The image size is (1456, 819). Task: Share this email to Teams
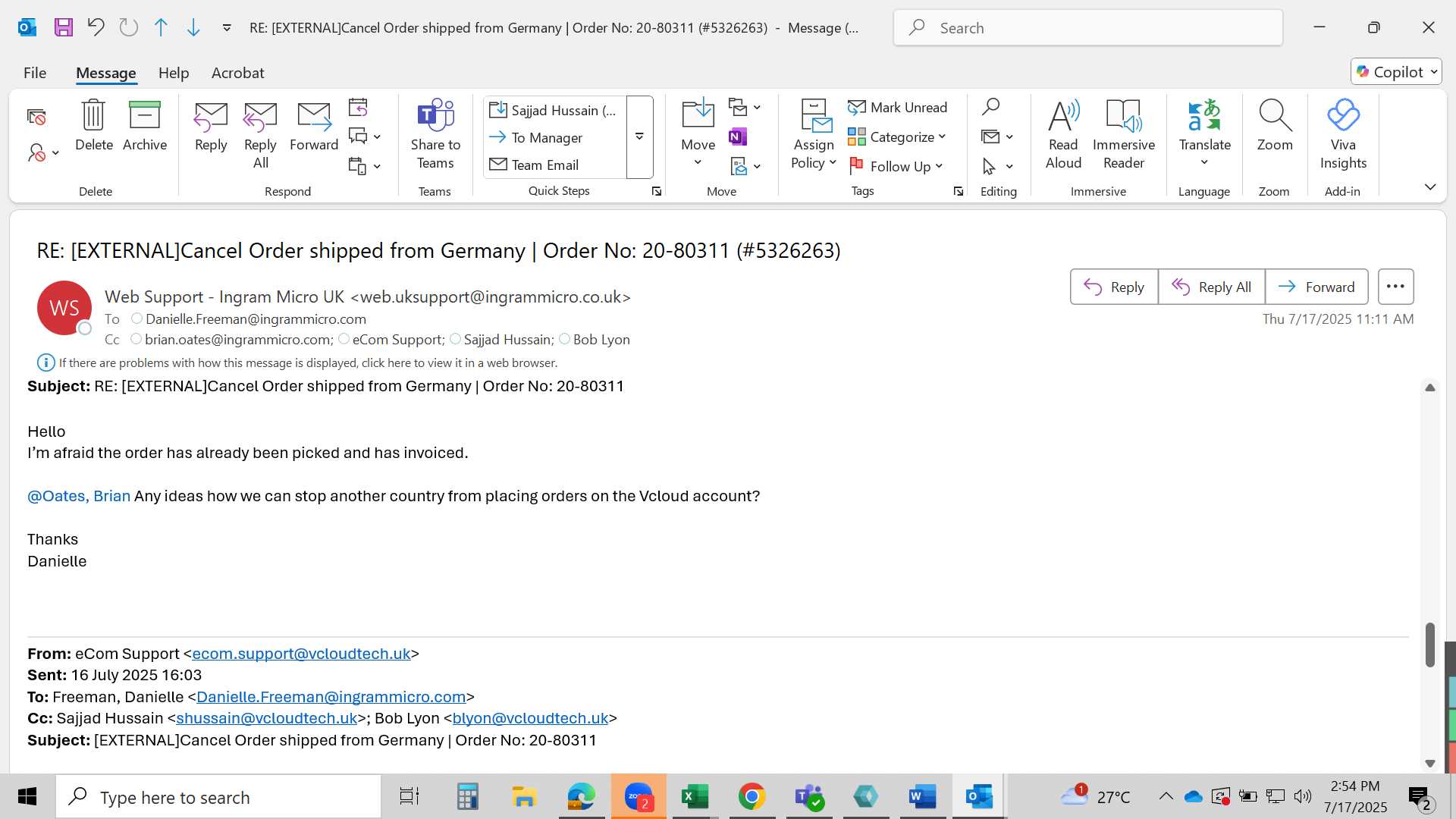(435, 135)
